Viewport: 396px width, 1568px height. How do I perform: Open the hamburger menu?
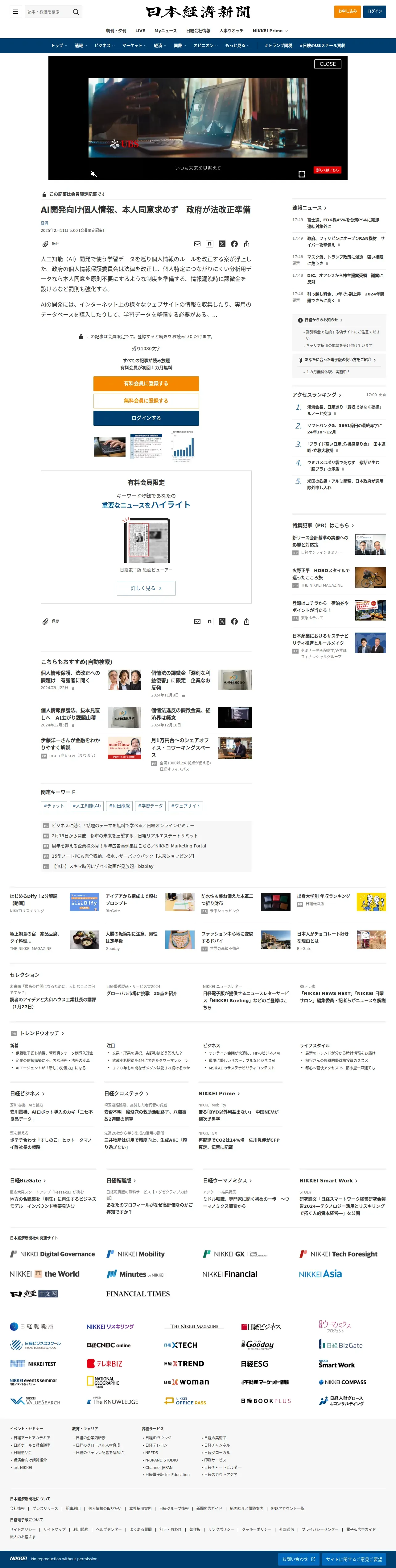tap(16, 11)
